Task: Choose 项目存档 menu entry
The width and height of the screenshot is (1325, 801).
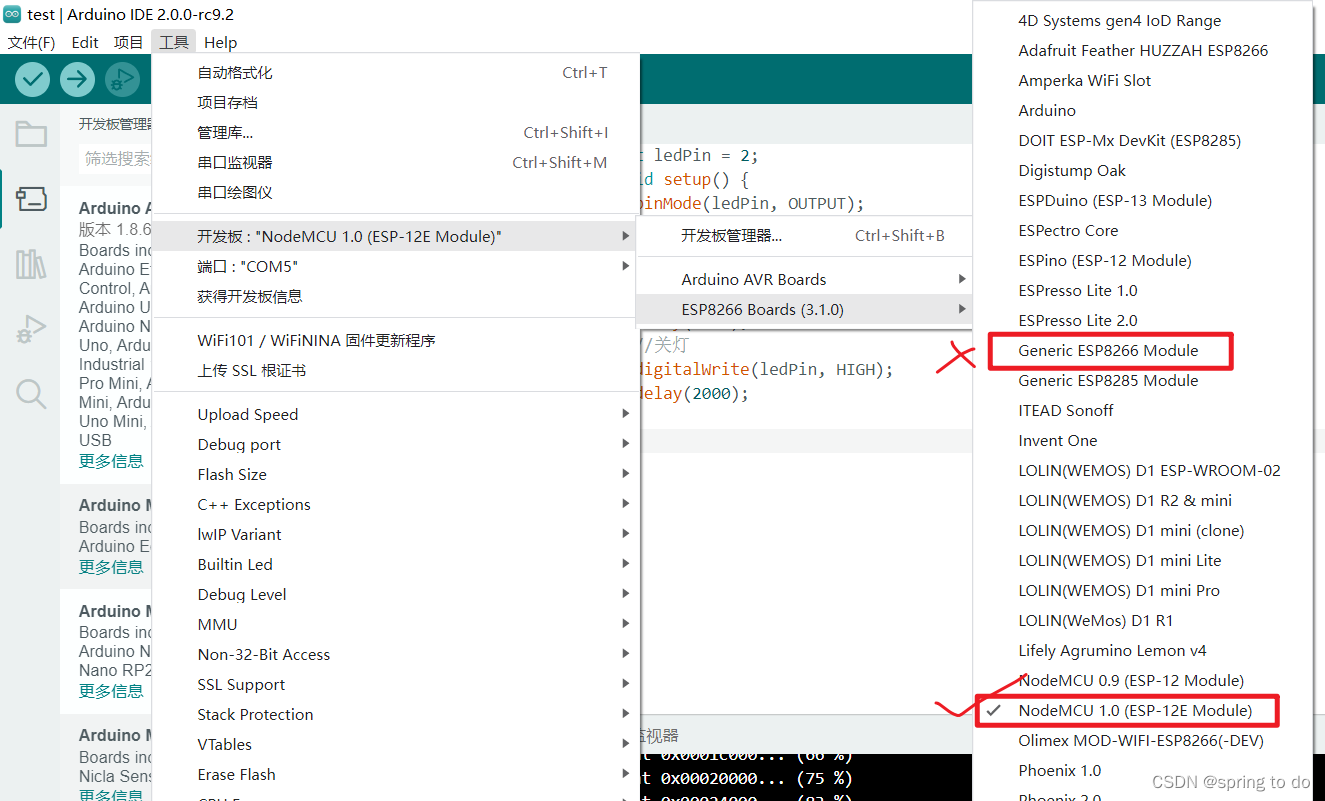Action: 396,103
